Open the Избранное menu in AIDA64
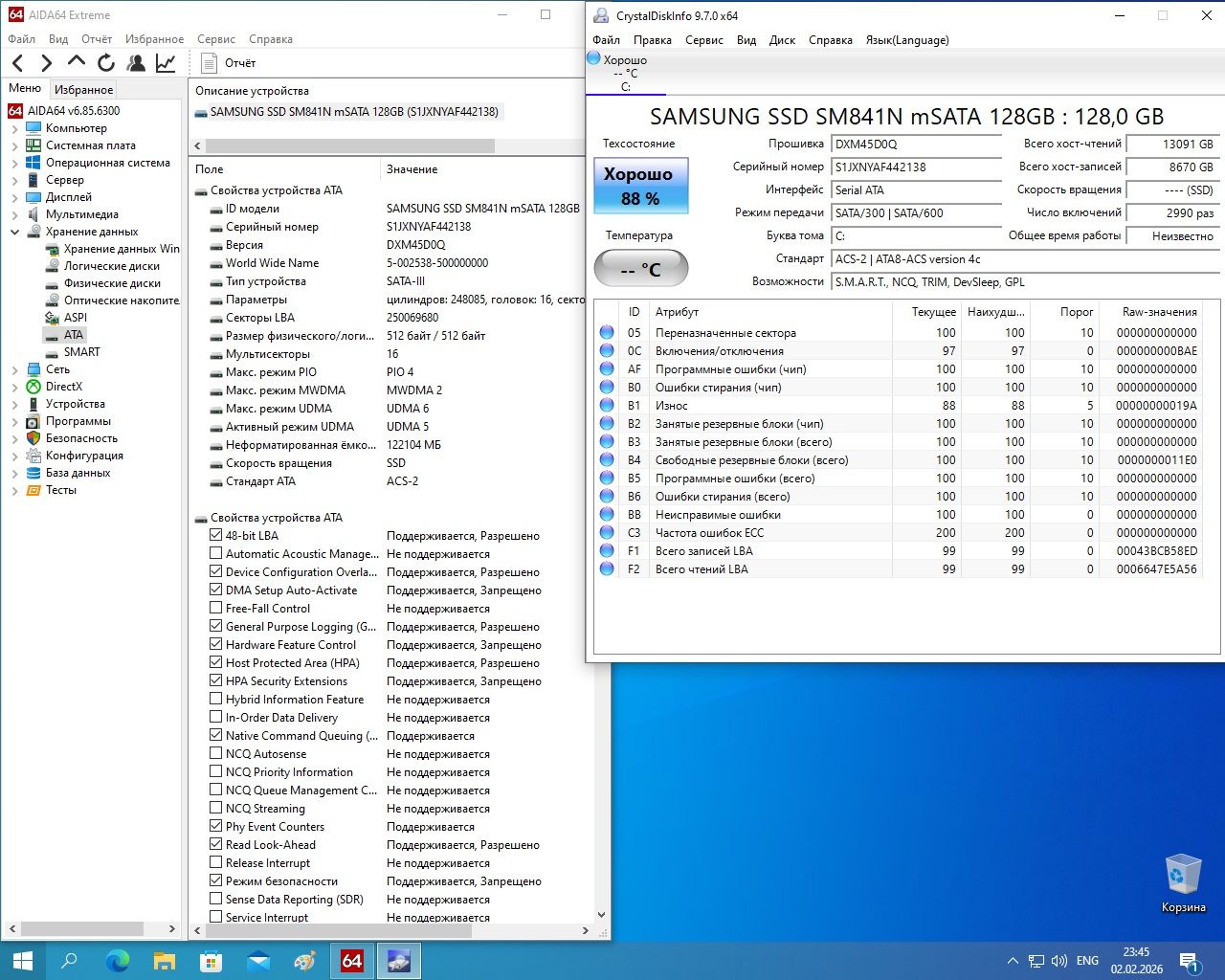The height and width of the screenshot is (980, 1225). point(154,39)
